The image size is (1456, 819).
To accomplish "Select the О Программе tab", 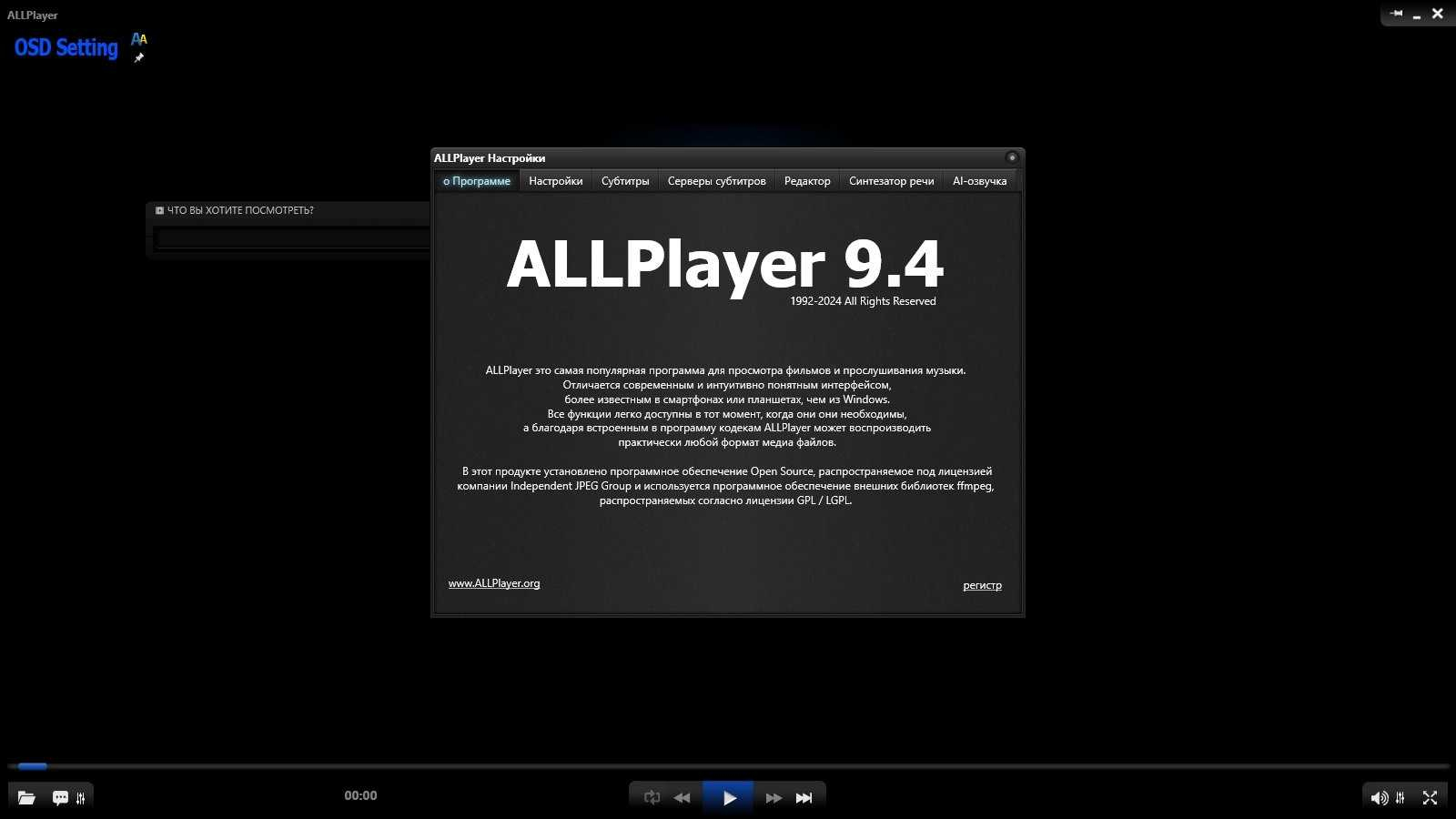I will tap(477, 181).
